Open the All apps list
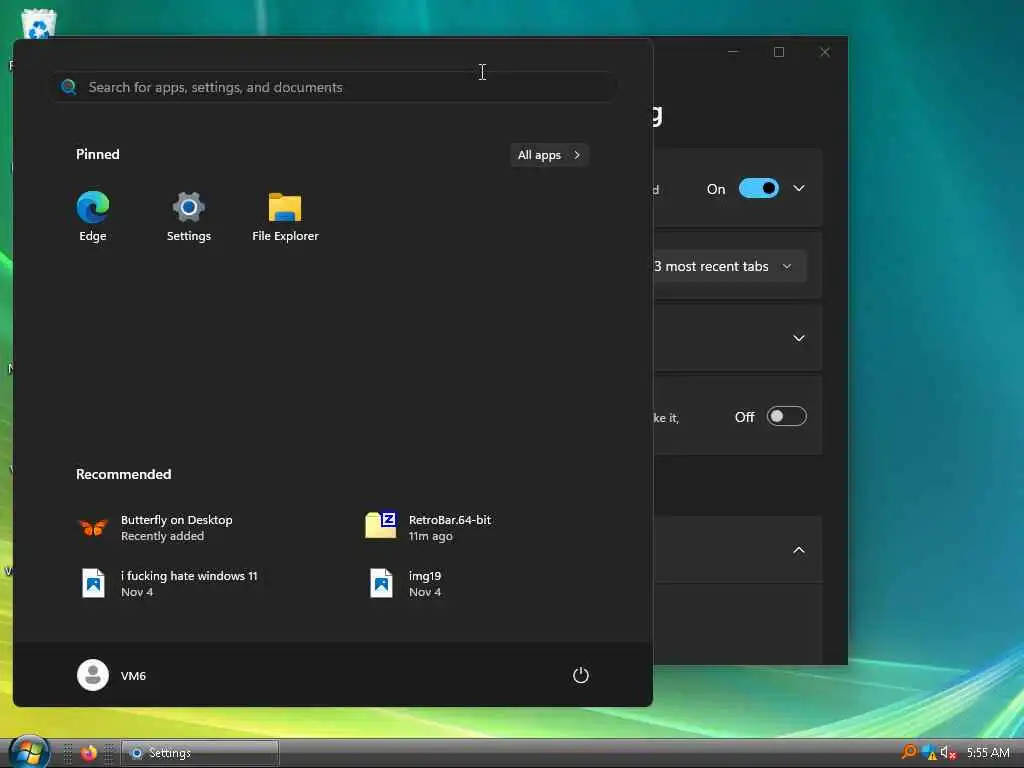Viewport: 1024px width, 768px height. click(x=549, y=155)
